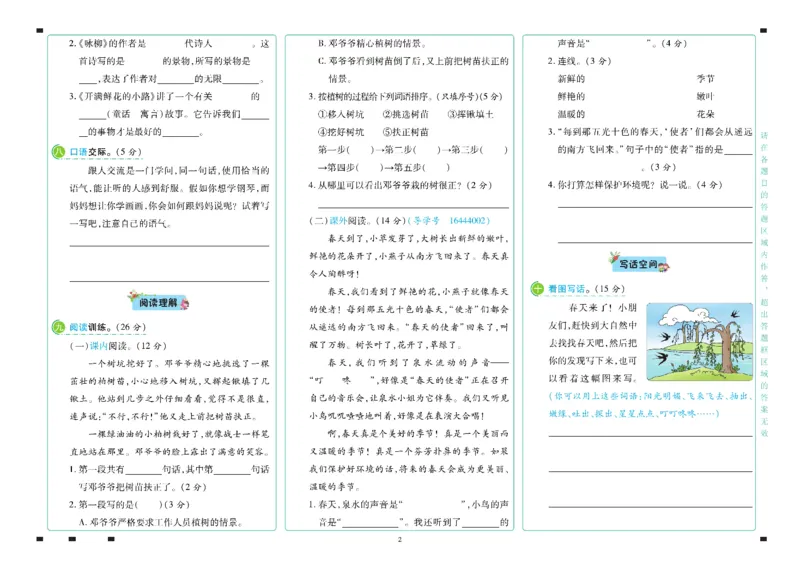Click the subheading (一)课内阅读。(12分)

[118, 345]
